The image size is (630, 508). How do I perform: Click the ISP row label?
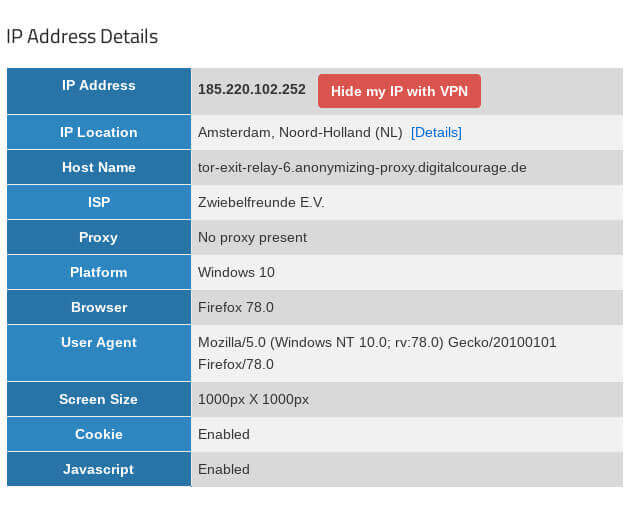tap(99, 202)
